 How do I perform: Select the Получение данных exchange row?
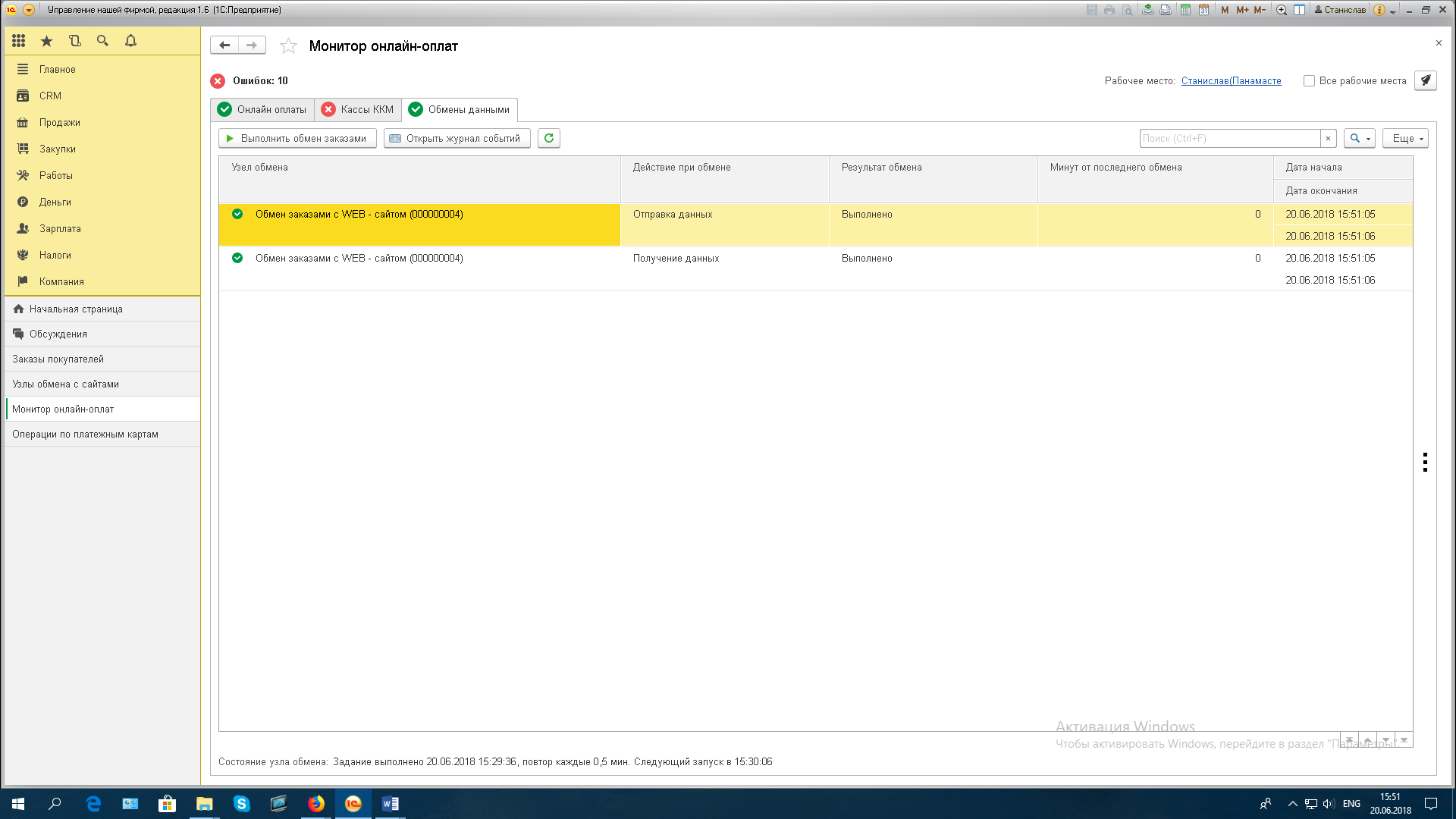[x=675, y=259]
